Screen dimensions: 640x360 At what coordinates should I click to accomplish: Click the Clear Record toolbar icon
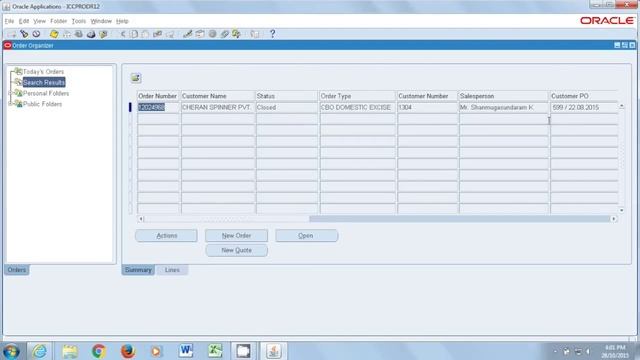tap(158, 34)
